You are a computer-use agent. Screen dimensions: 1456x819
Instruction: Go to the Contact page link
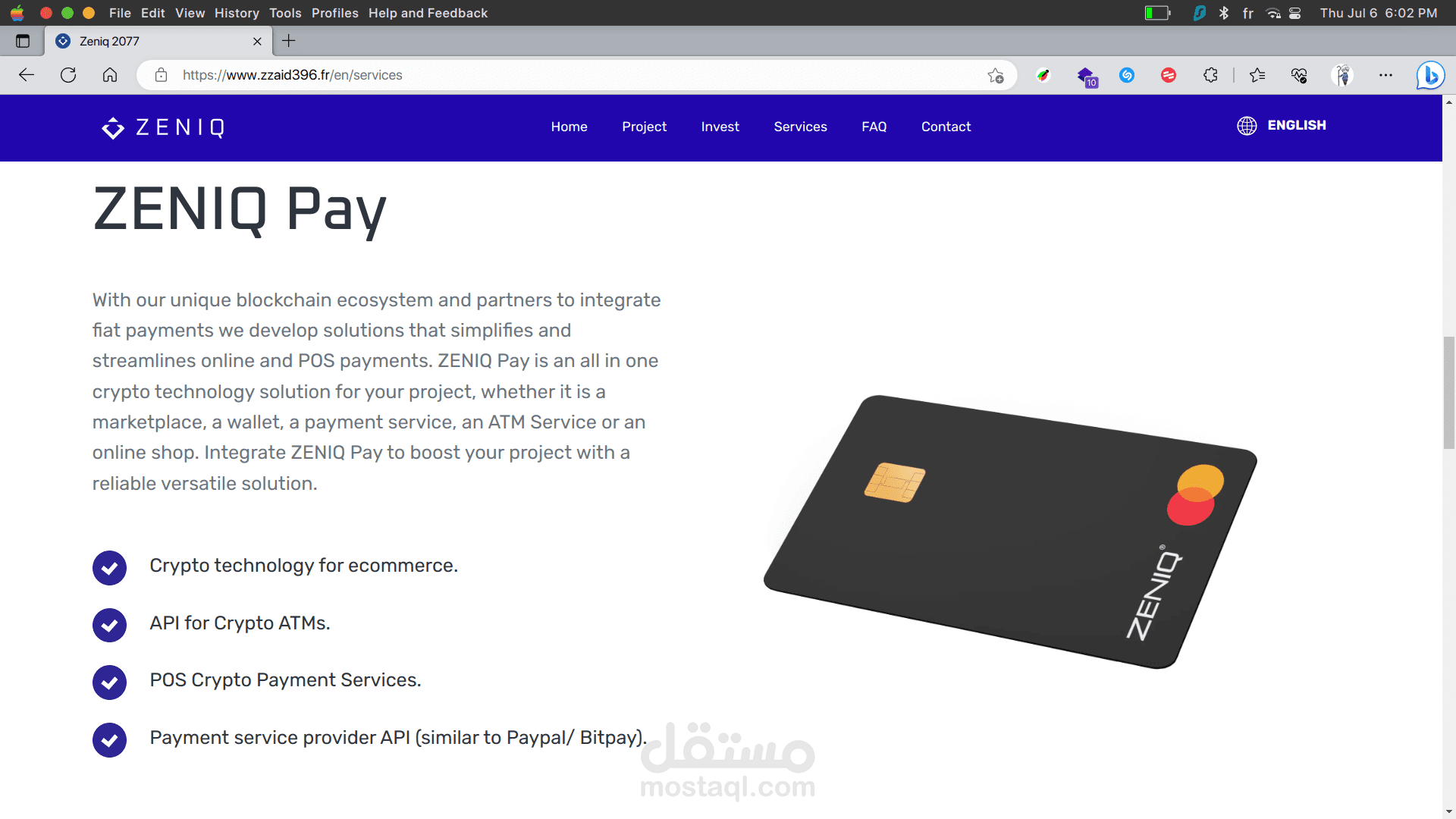point(946,127)
